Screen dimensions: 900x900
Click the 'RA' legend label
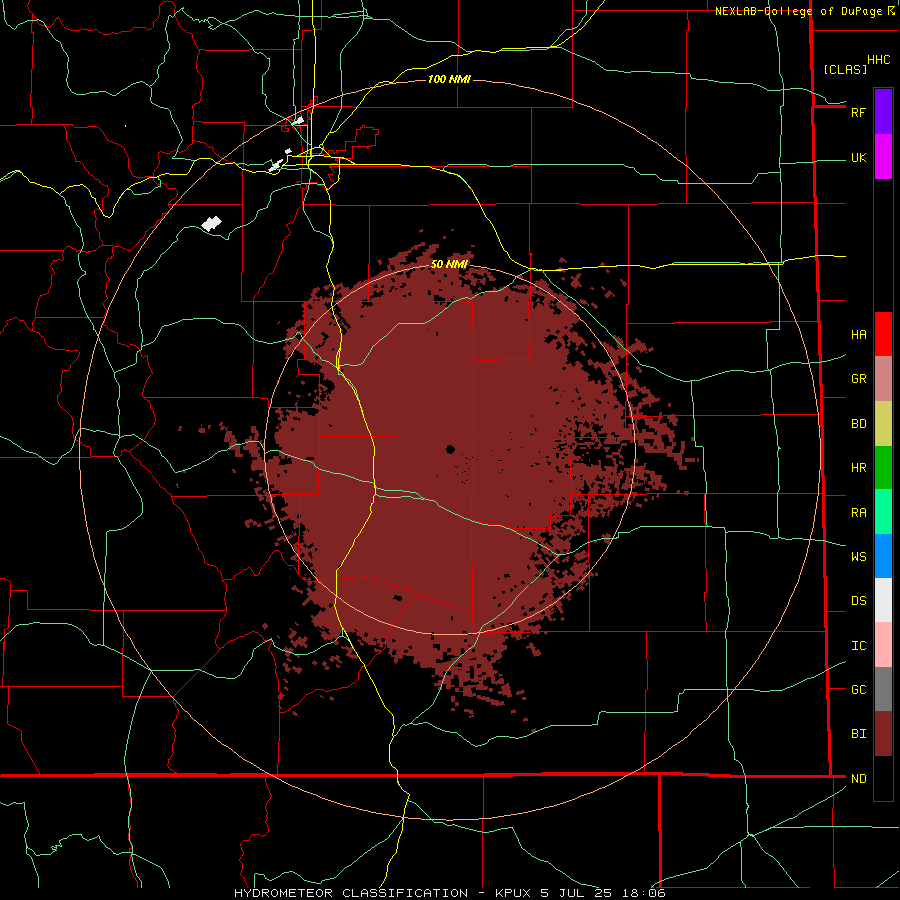tap(858, 513)
